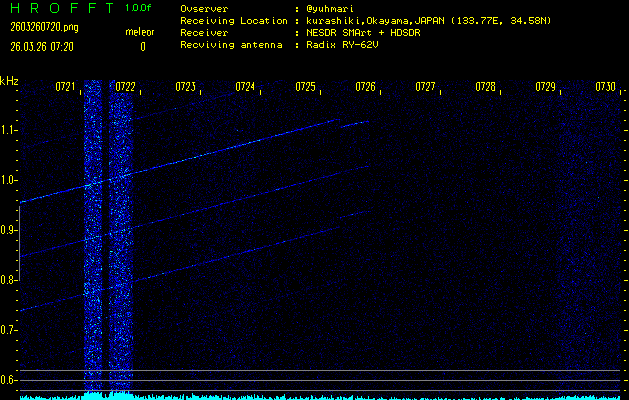Click the 1.0 kHz axis tick label
629x400 pixels.
[x=9, y=180]
